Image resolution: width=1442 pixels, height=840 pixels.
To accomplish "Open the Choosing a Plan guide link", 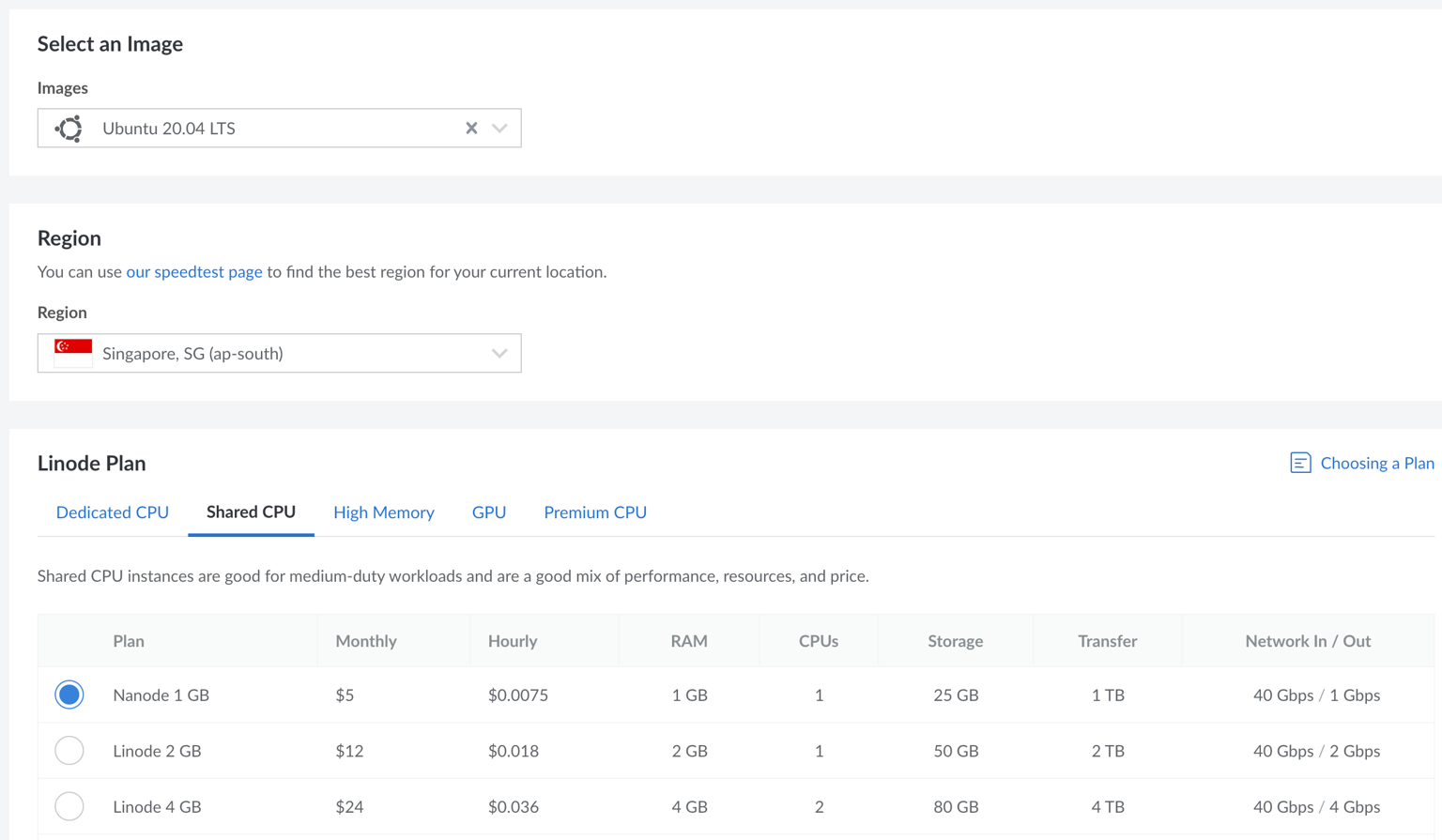I will [1377, 463].
